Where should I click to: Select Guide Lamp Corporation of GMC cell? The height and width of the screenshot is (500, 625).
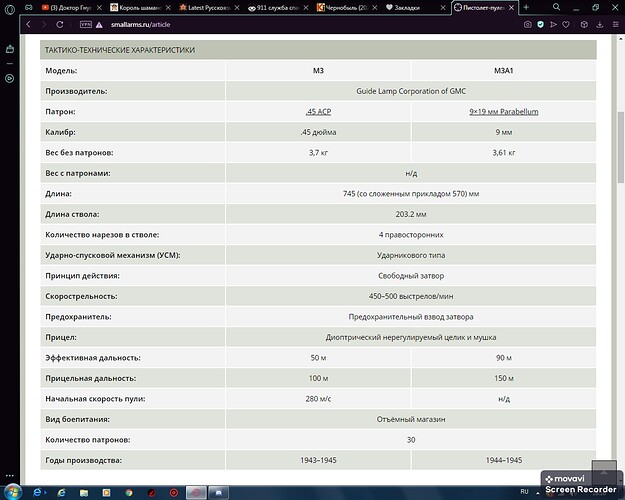(x=411, y=91)
